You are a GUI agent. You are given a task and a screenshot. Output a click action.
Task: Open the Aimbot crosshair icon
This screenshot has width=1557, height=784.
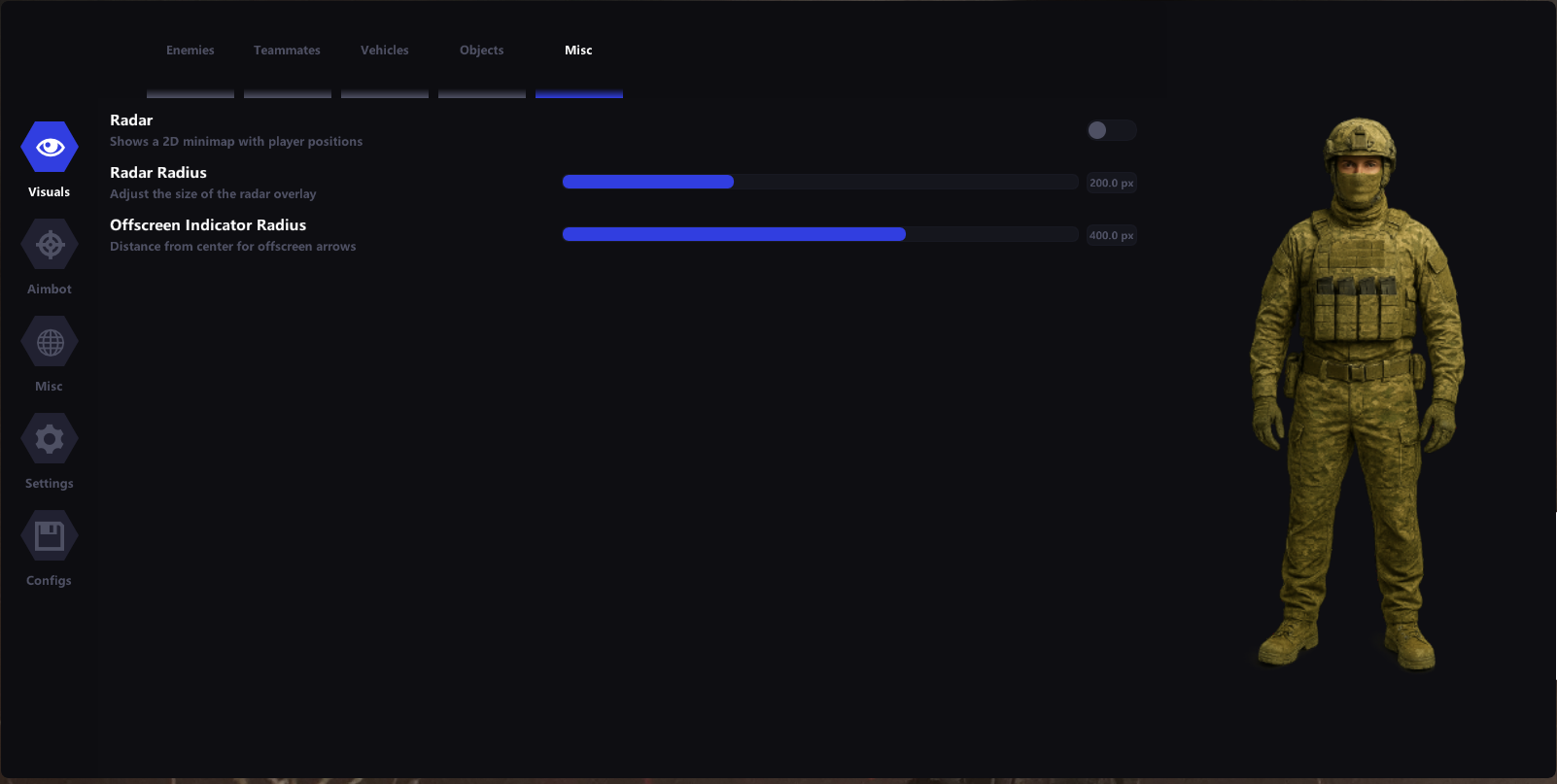click(x=50, y=245)
